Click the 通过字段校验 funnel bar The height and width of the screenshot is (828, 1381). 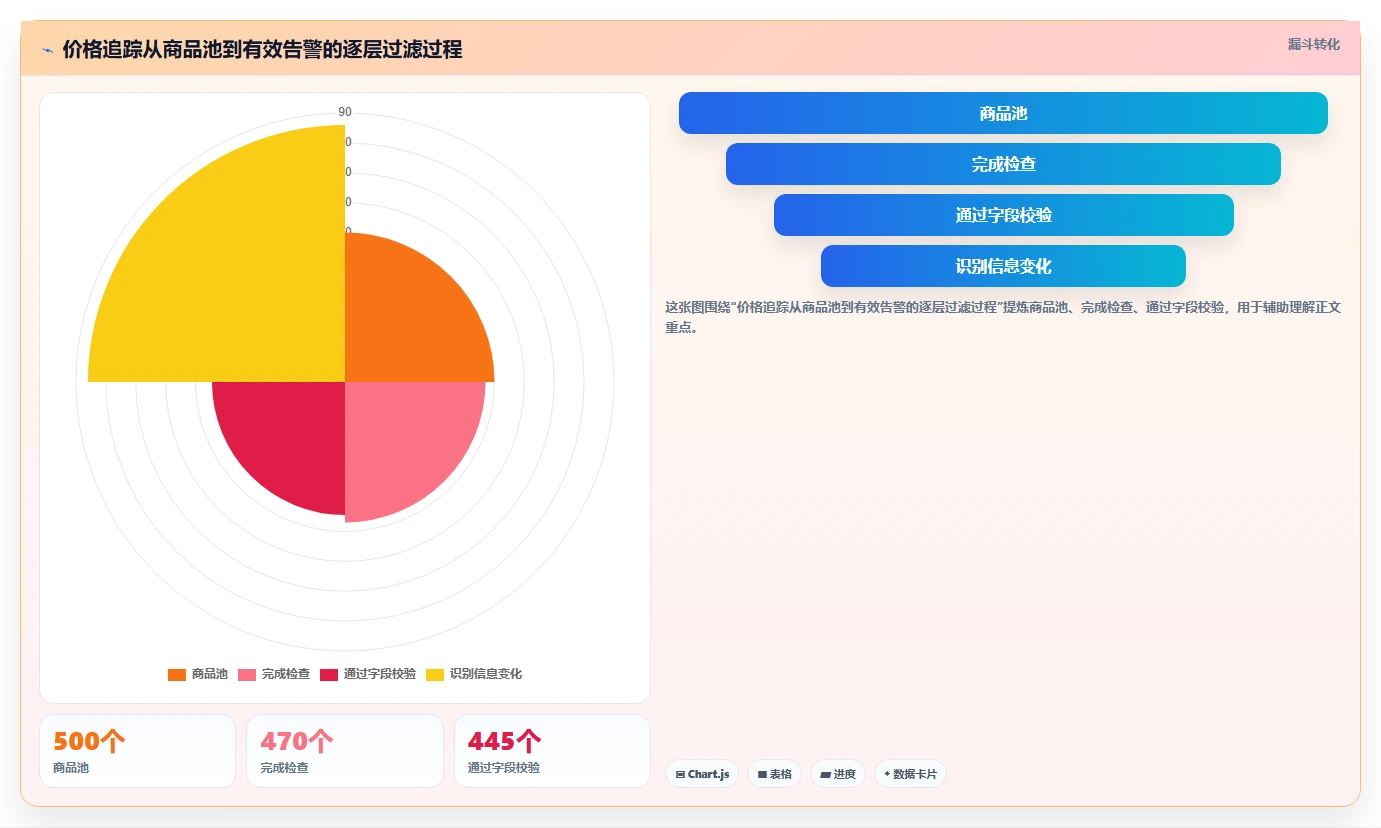(1003, 215)
